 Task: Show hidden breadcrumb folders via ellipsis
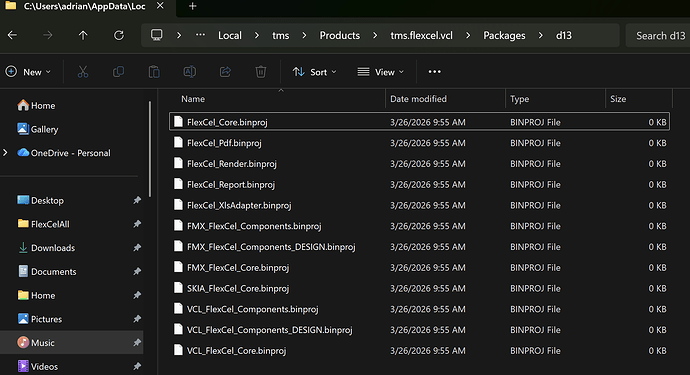point(200,35)
